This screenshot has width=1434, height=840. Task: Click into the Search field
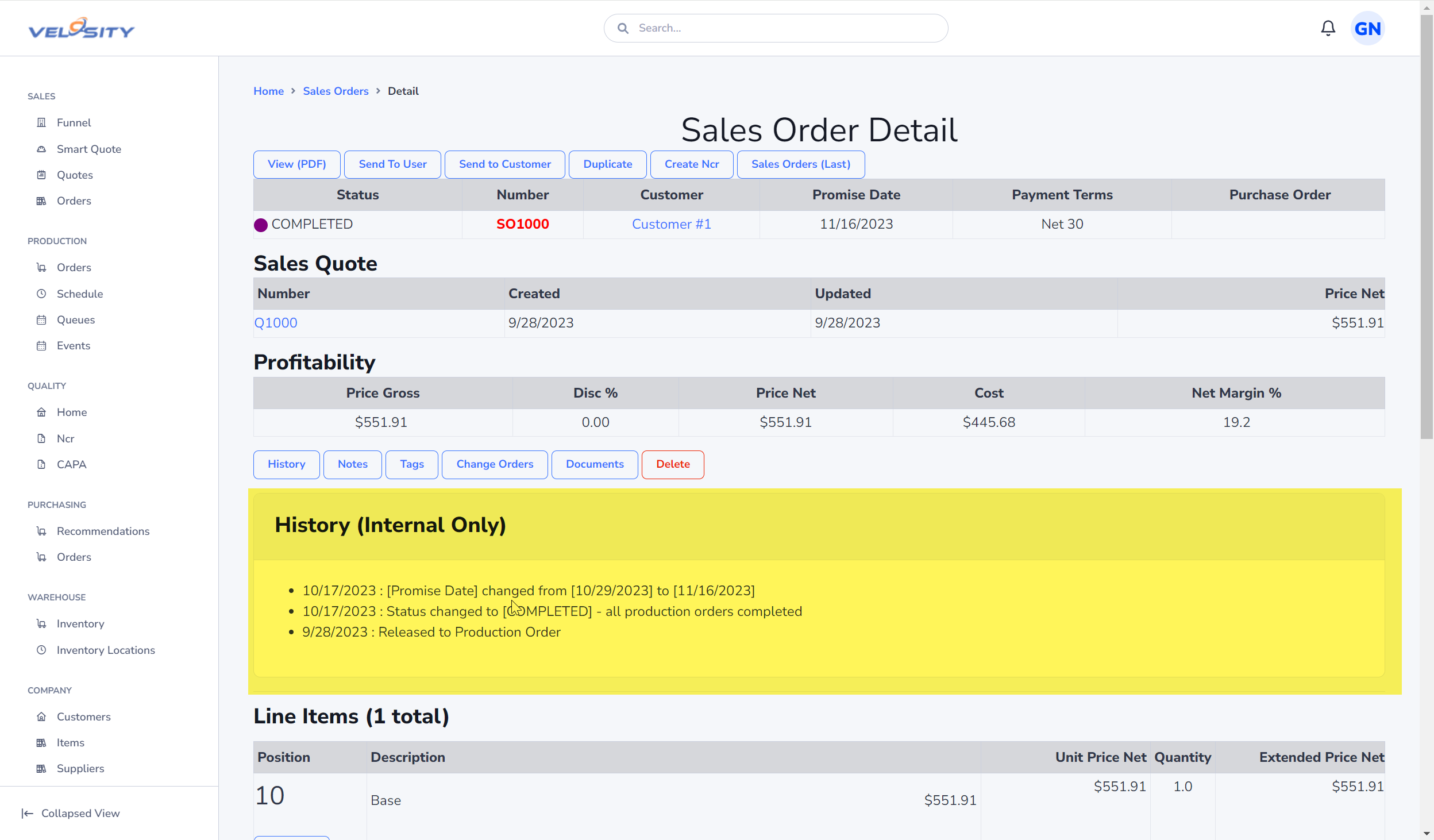tap(776, 28)
